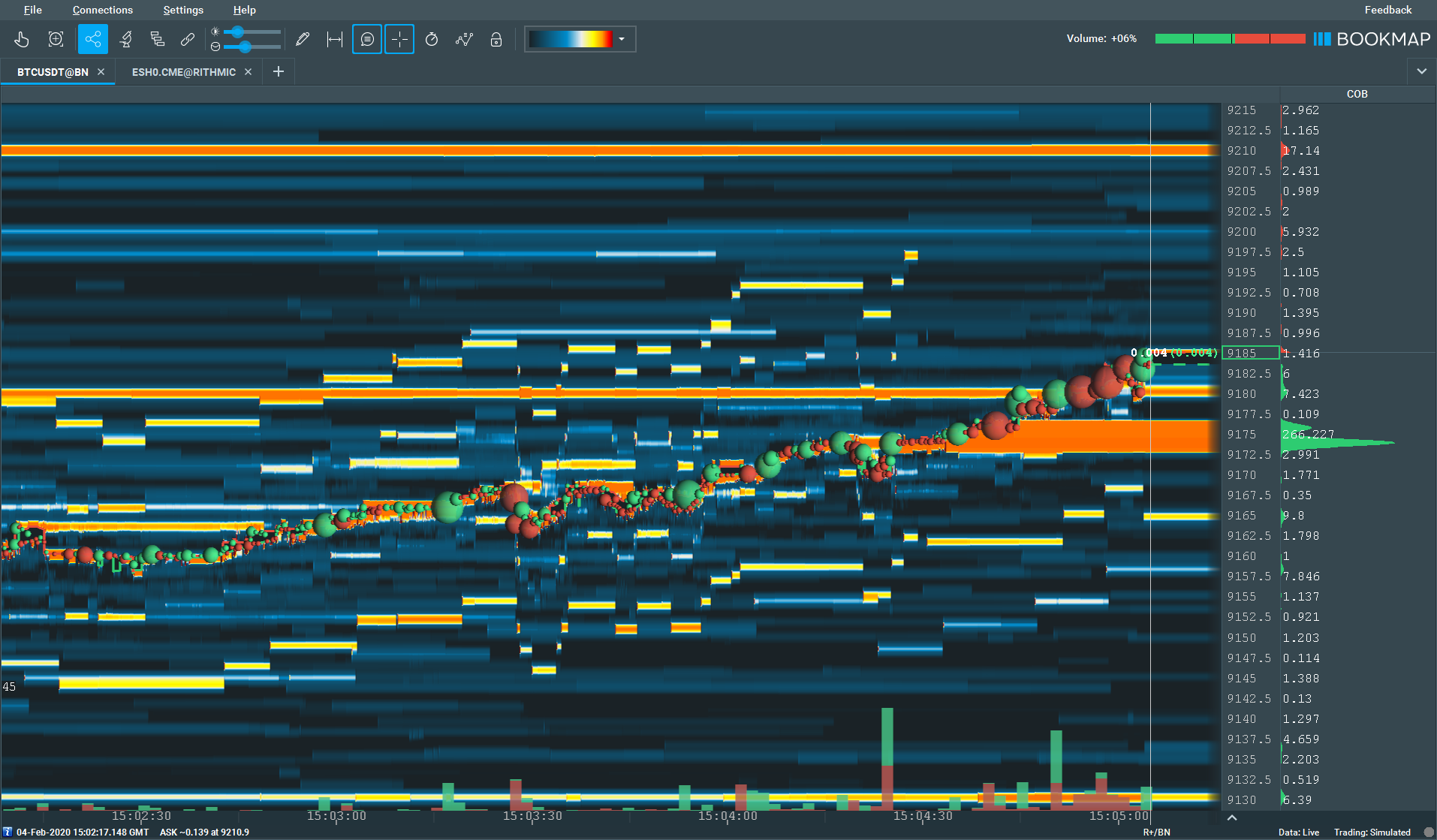The image size is (1437, 840).
Task: Open the heatmap color scheme dropdown
Action: click(621, 39)
